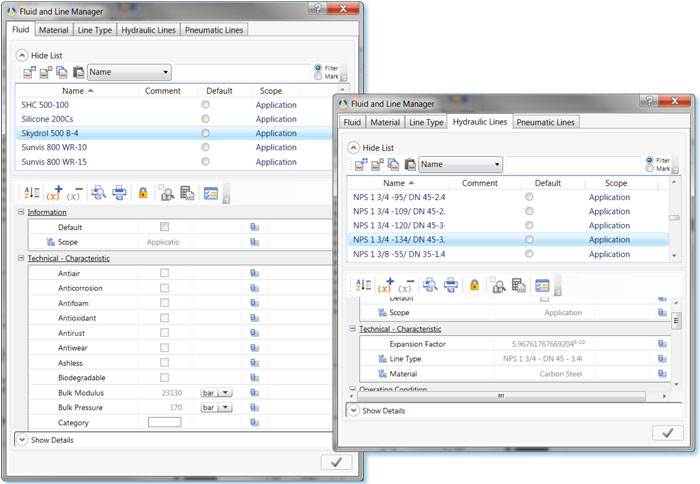Screen dimensions: 700x484
Task: Click the new item icon in left Fluid window
Action: [29, 72]
